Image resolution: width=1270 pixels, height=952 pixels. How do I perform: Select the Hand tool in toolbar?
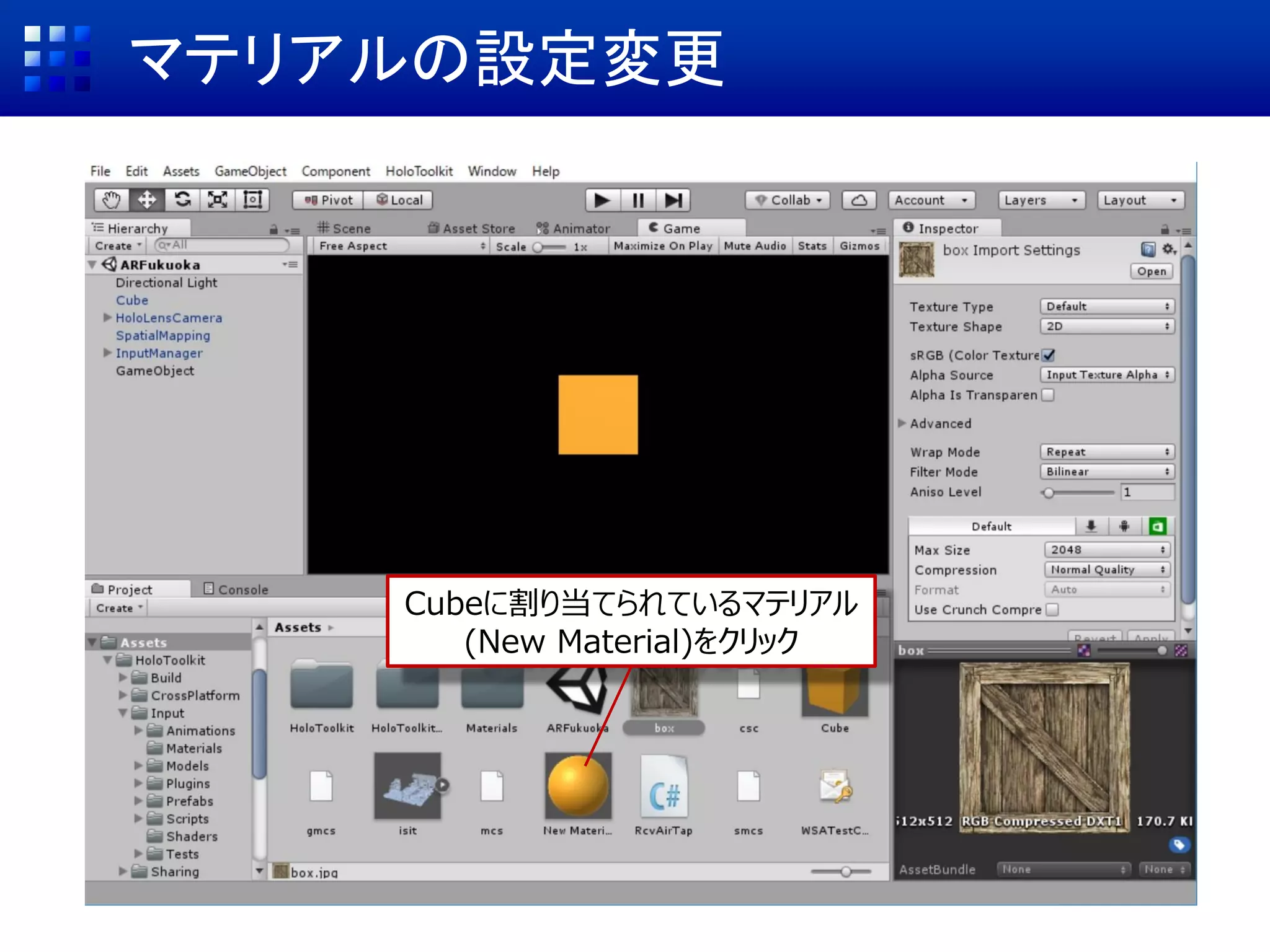point(112,200)
